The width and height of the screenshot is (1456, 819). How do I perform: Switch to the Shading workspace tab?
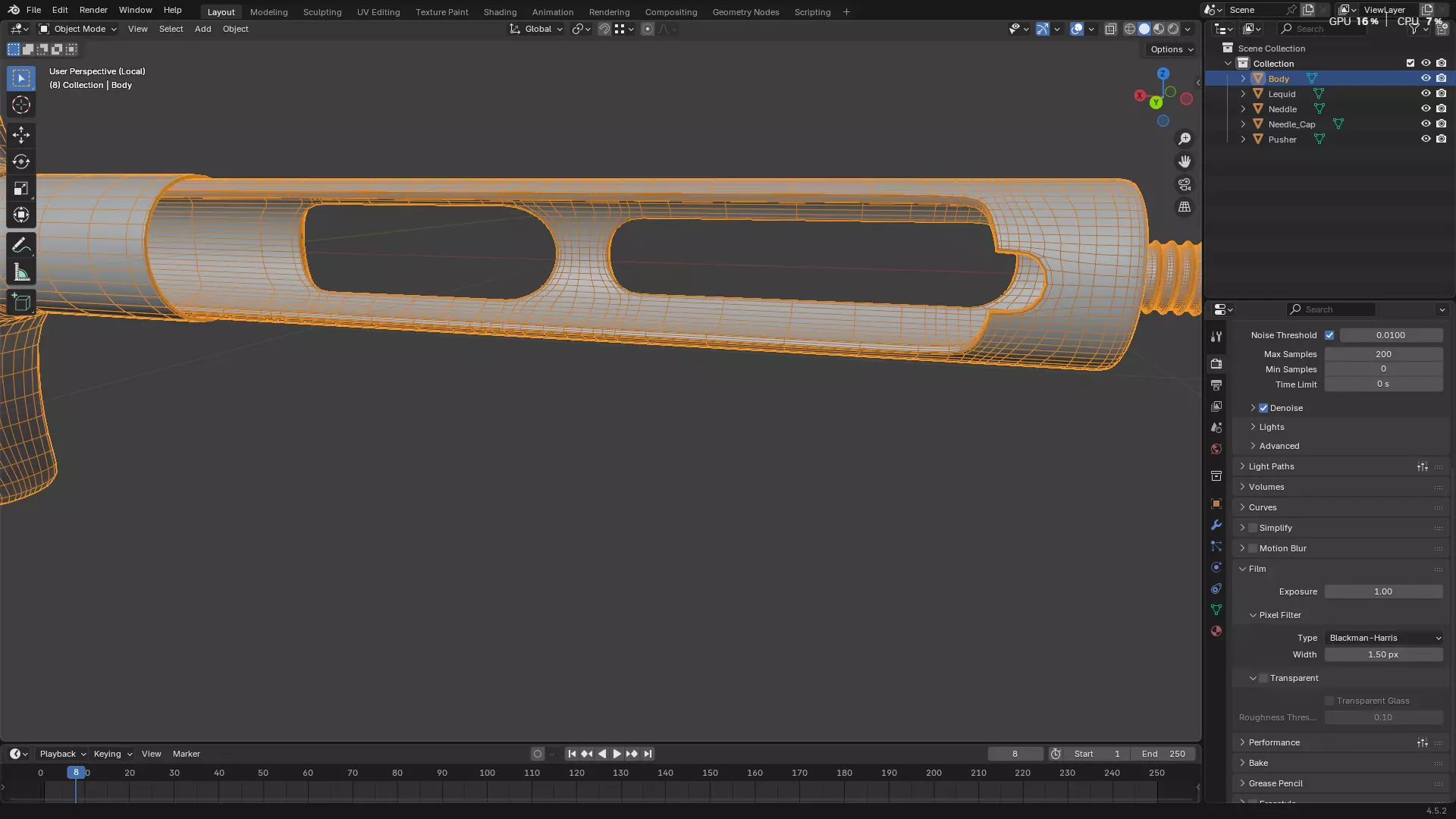pos(500,12)
